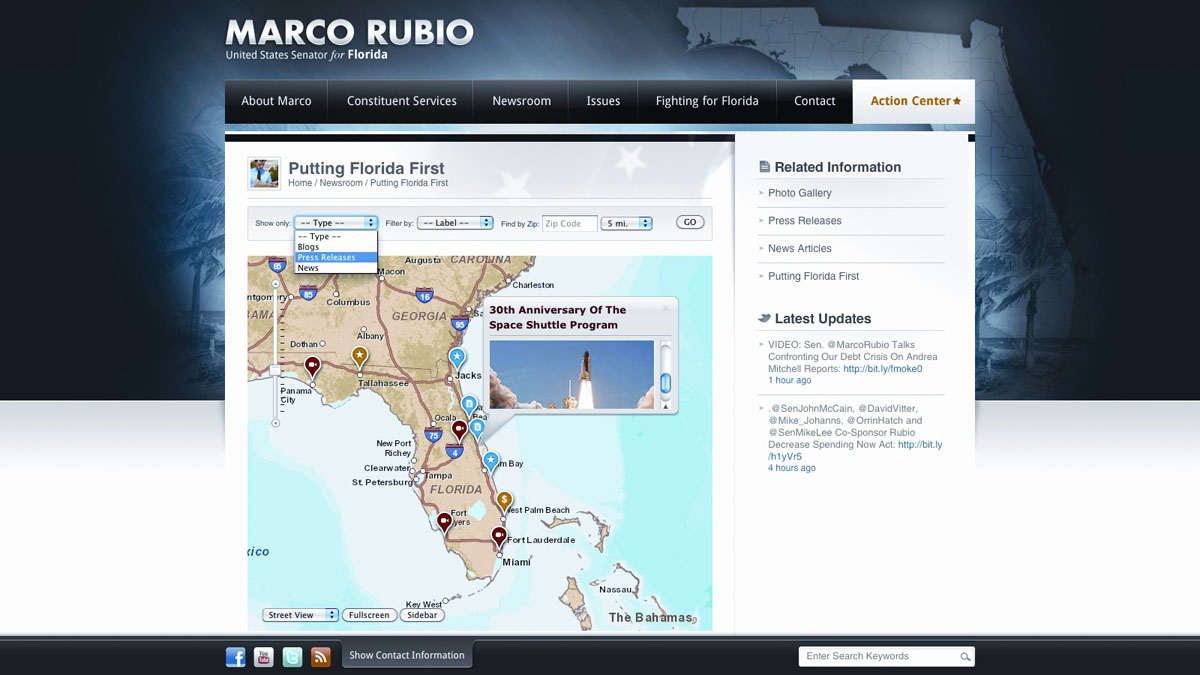The width and height of the screenshot is (1200, 675).
Task: Focus the Zip Code input field
Action: (570, 223)
